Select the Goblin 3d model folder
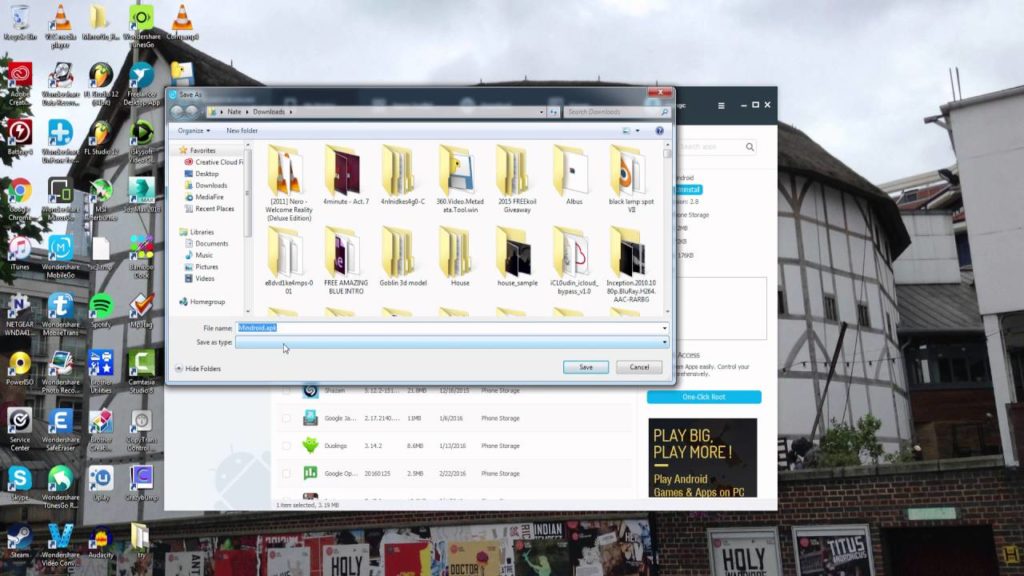The height and width of the screenshot is (576, 1024). 403,257
